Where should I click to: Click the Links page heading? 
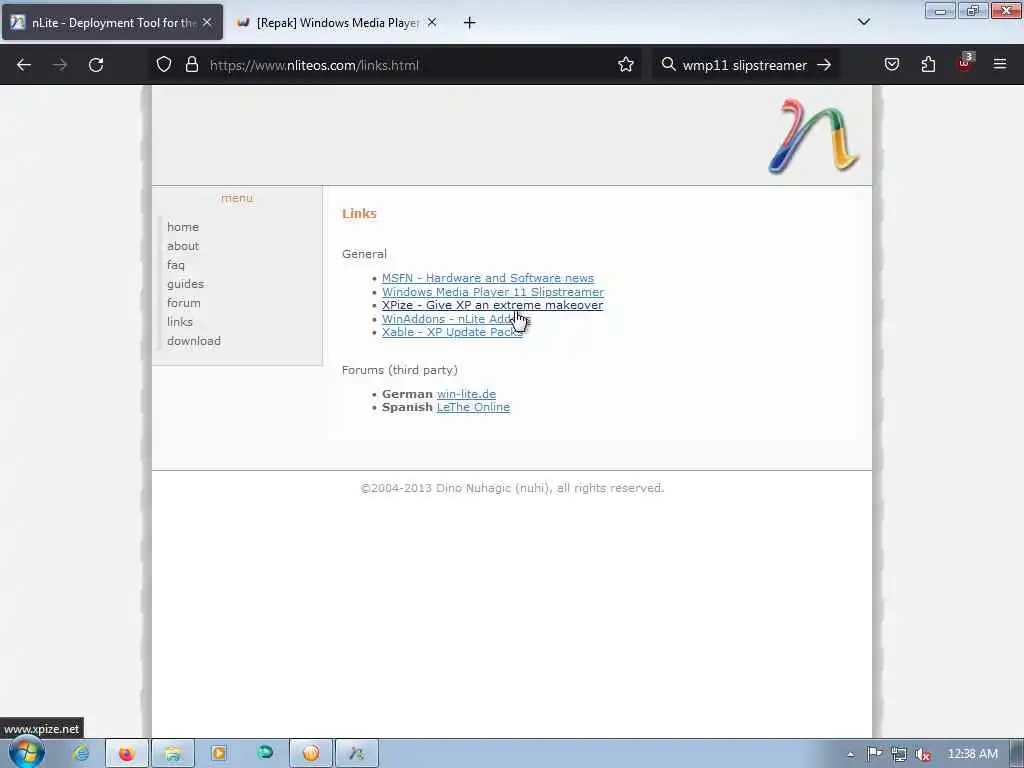359,214
